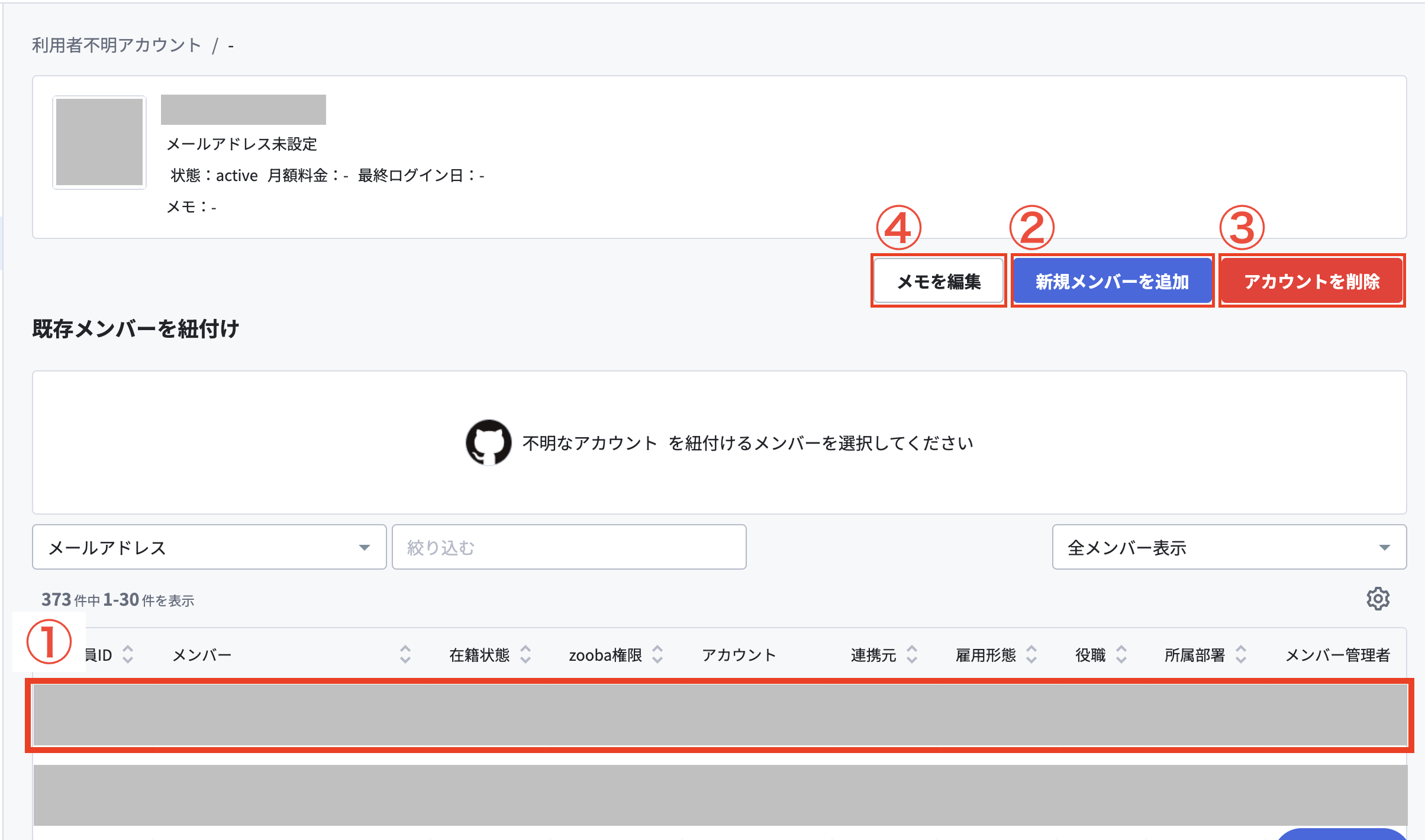Sort by 連携元 column arrows

pyautogui.click(x=912, y=654)
